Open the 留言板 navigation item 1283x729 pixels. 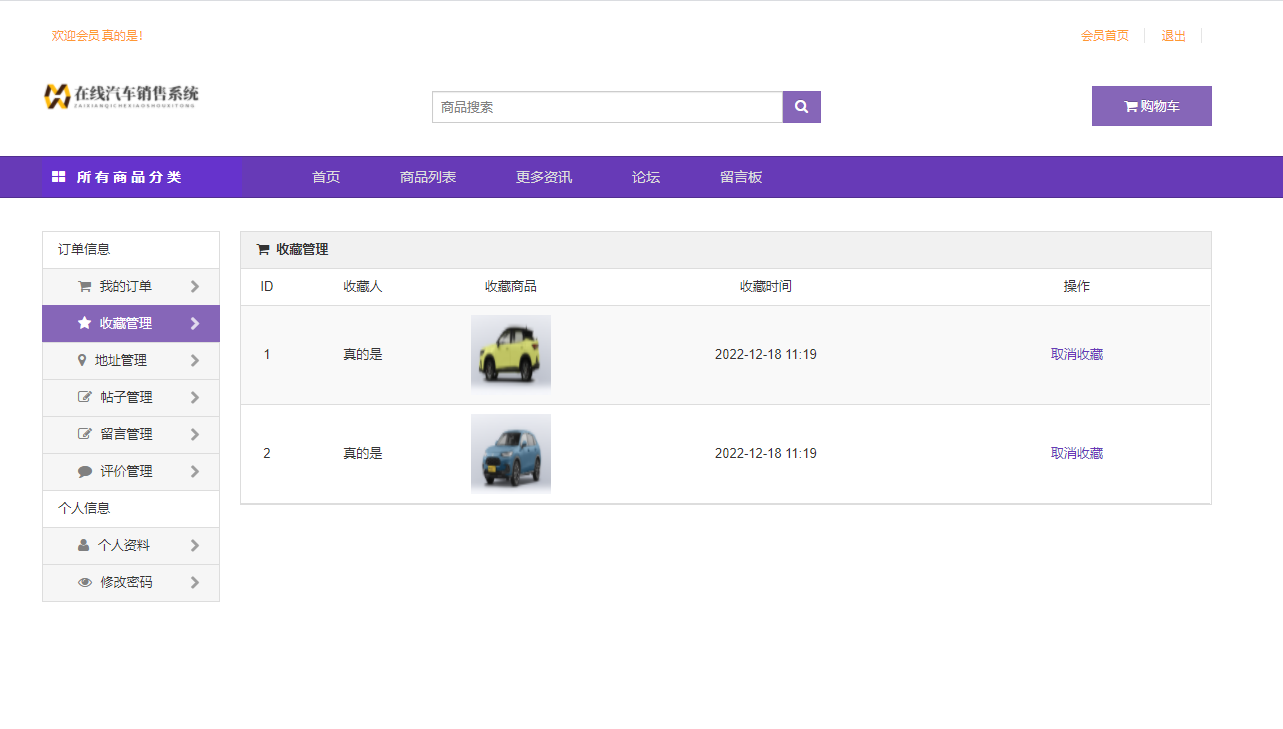(741, 177)
